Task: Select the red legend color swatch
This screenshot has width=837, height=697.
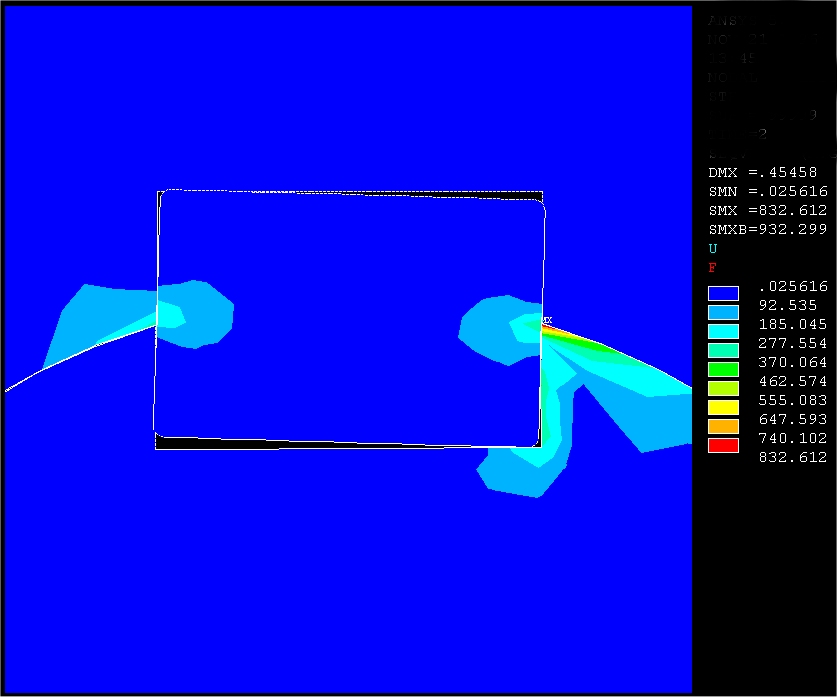Action: coord(723,445)
